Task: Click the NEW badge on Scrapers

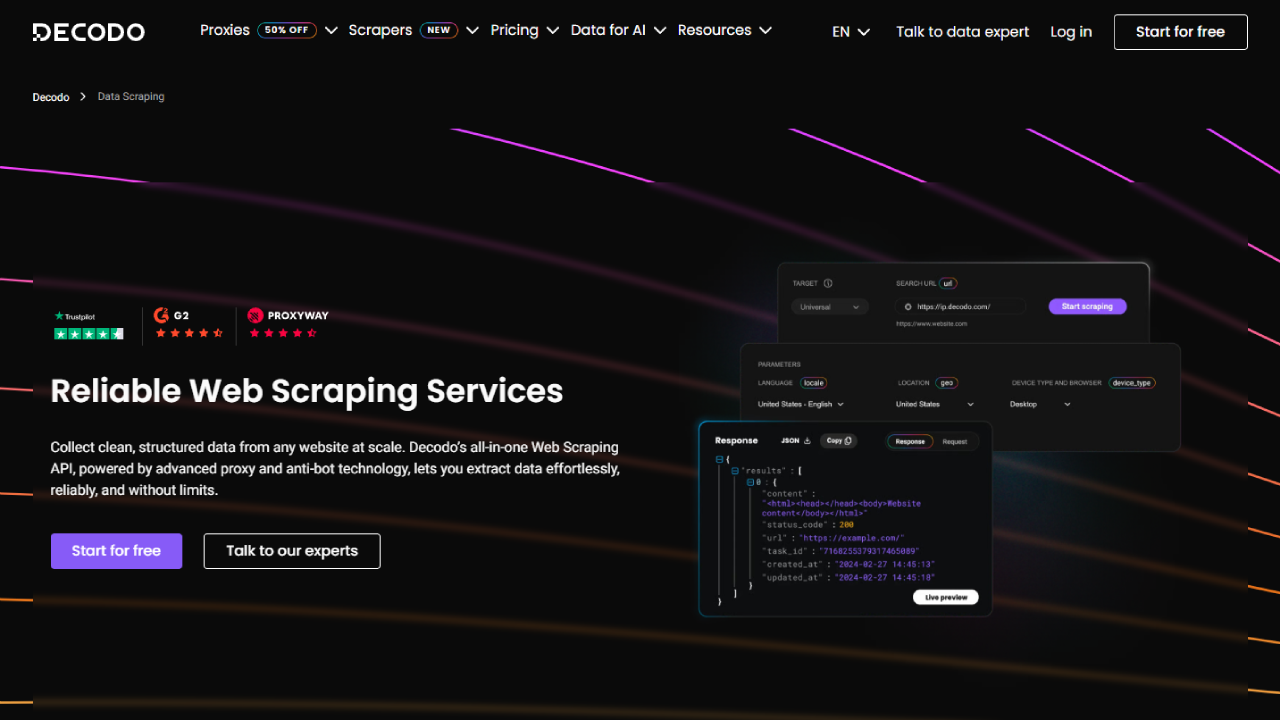Action: point(438,30)
